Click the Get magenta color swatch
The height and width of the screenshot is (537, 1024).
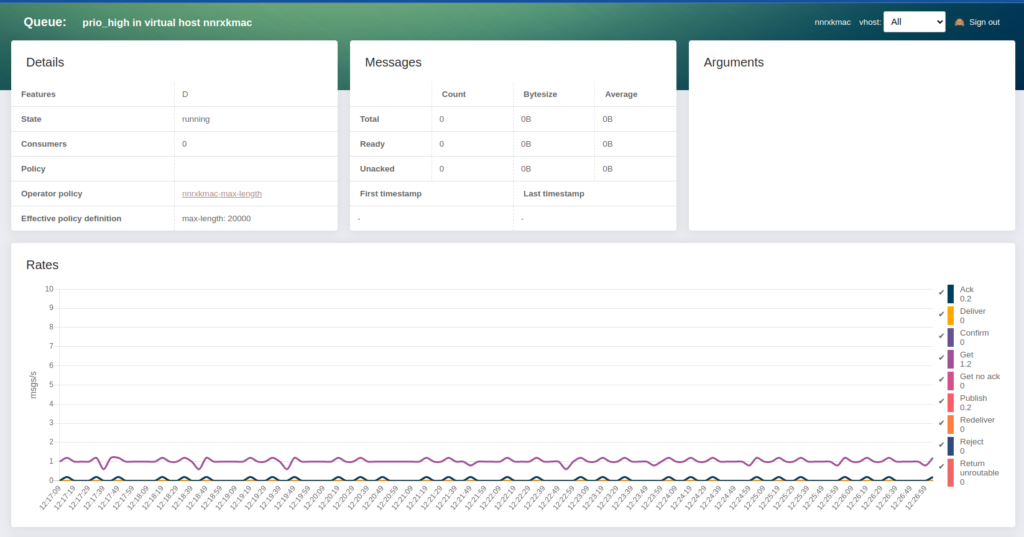click(x=950, y=359)
